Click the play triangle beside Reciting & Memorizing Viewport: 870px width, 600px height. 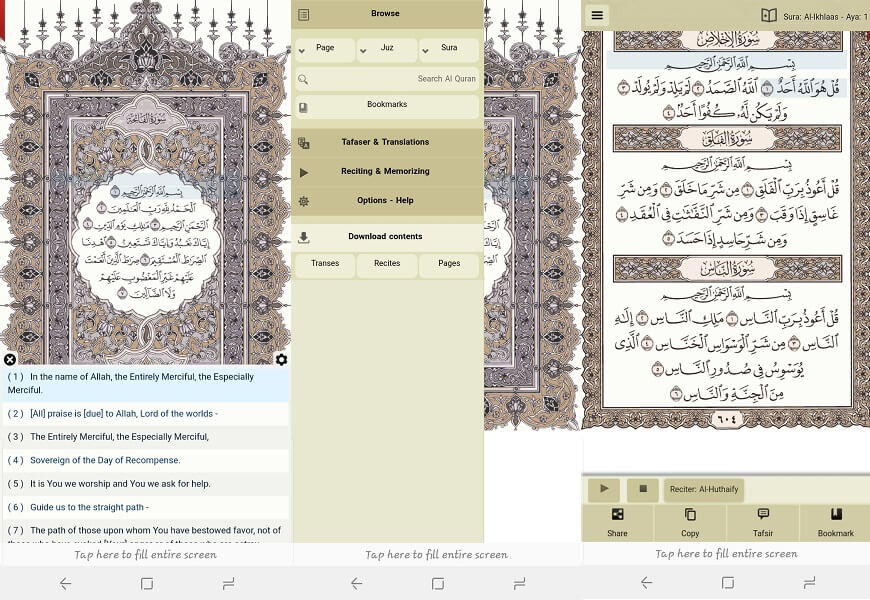point(304,173)
